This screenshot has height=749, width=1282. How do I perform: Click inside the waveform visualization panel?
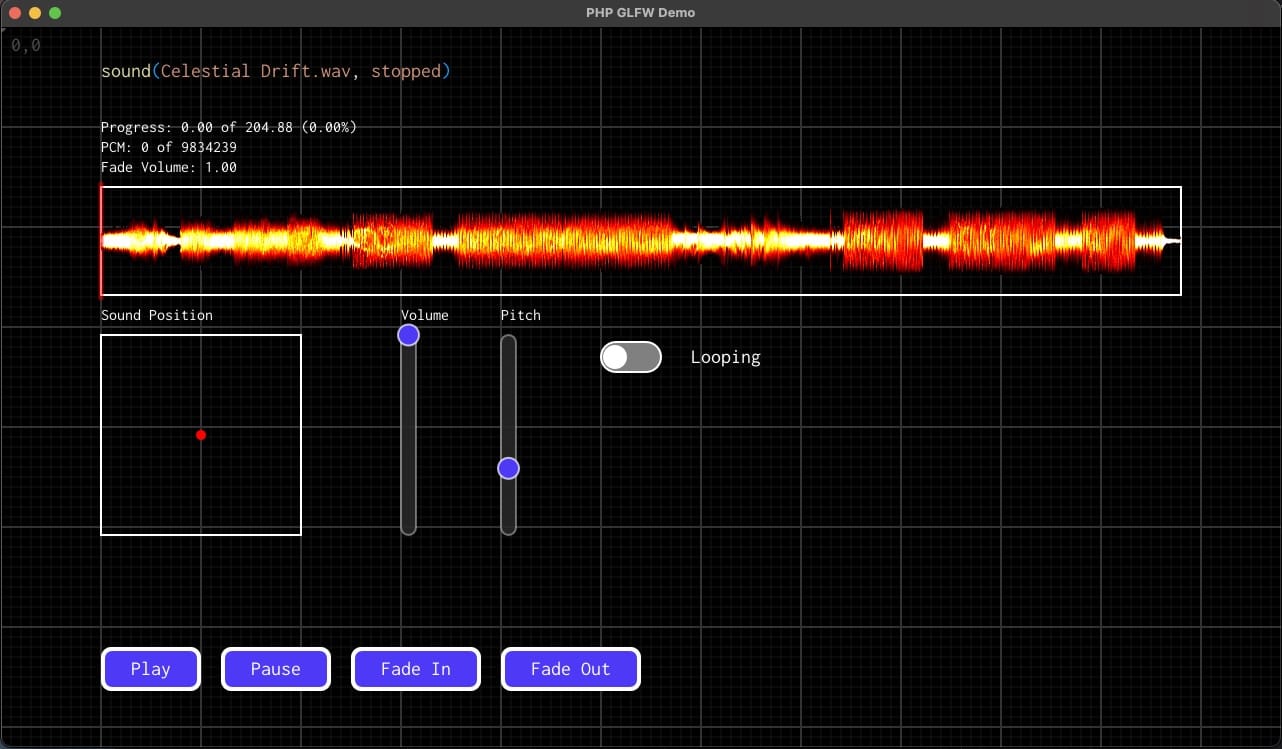click(640, 240)
